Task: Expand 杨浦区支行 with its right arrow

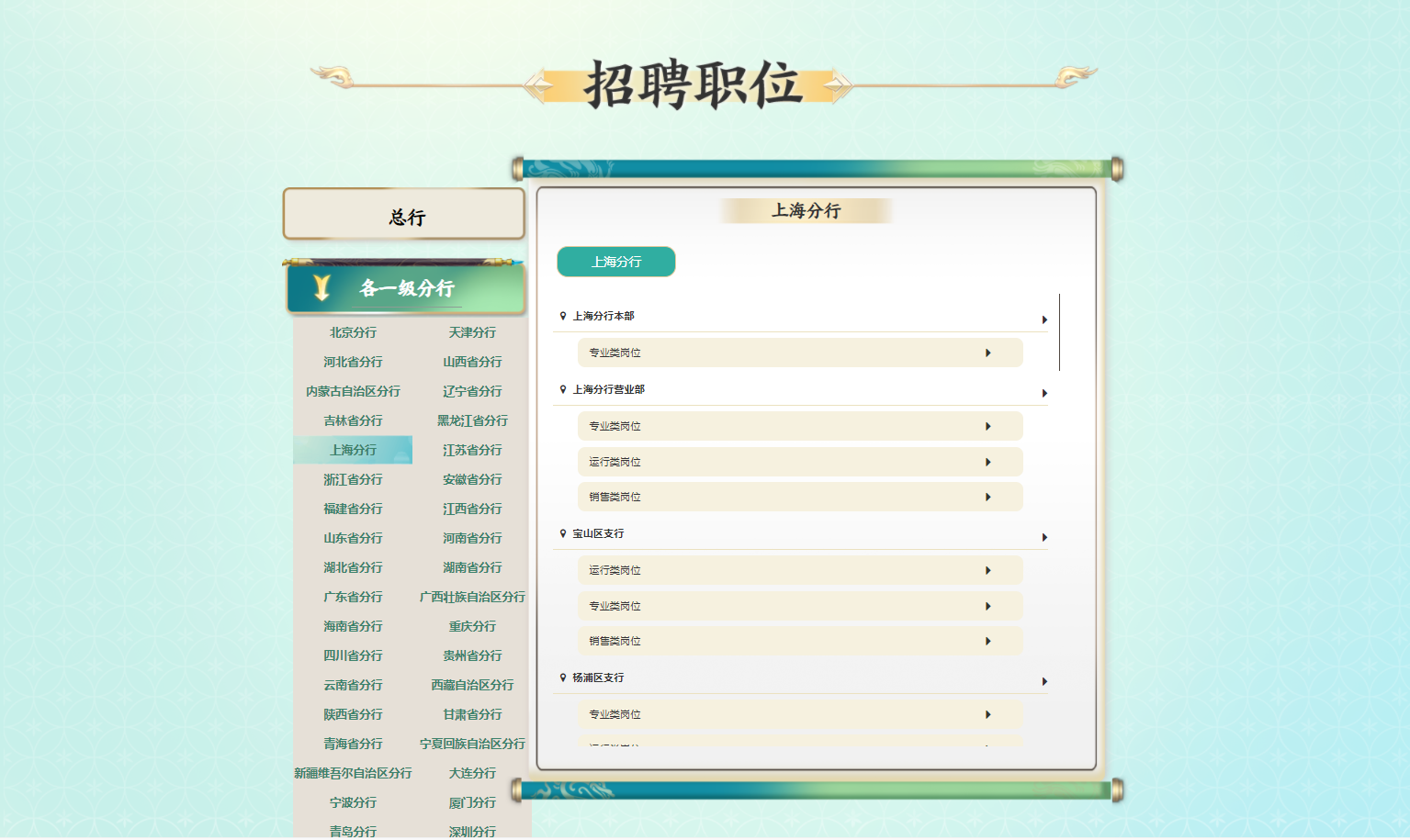Action: 1044,681
